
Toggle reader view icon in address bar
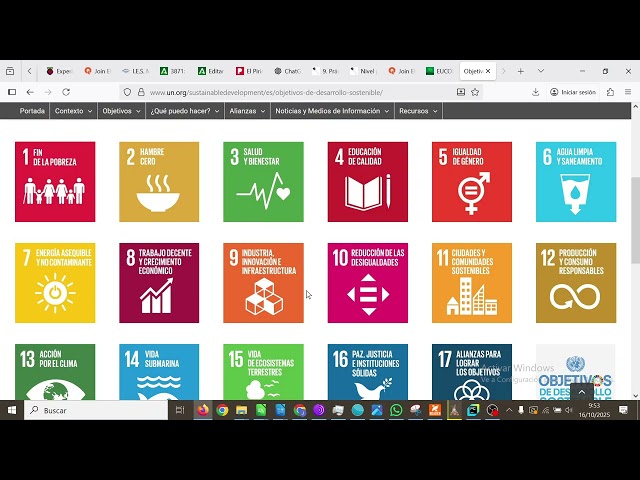461,92
